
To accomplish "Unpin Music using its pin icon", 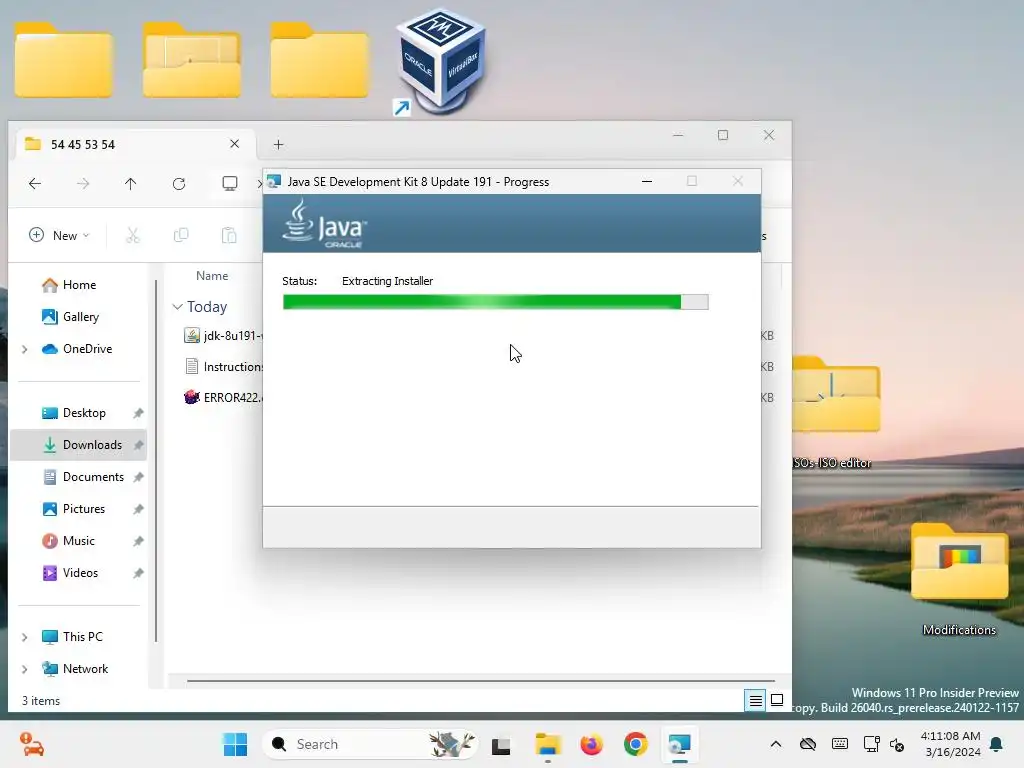I will pyautogui.click(x=138, y=541).
